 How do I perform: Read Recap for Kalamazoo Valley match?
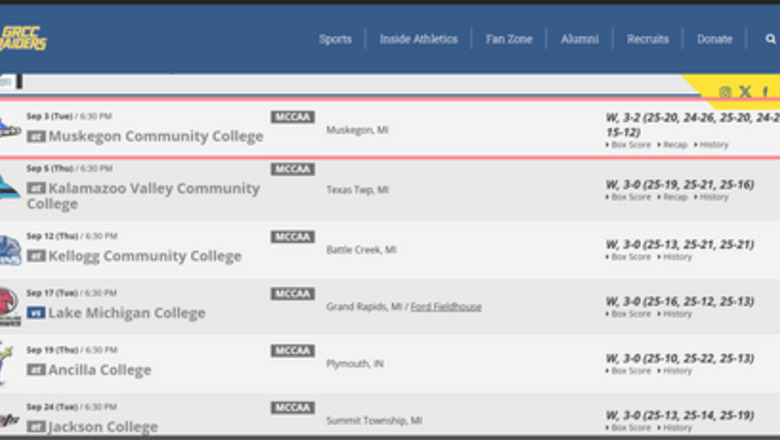[675, 197]
